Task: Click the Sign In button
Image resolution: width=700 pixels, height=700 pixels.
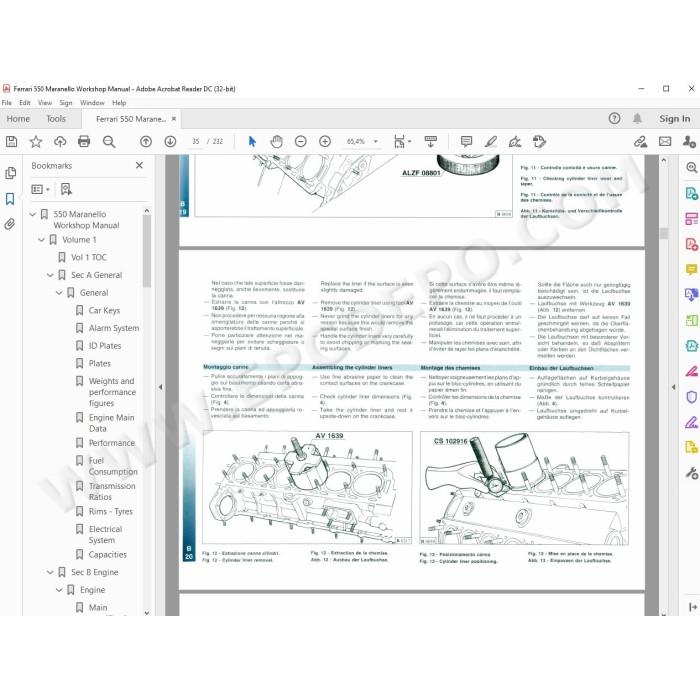Action: tap(675, 119)
